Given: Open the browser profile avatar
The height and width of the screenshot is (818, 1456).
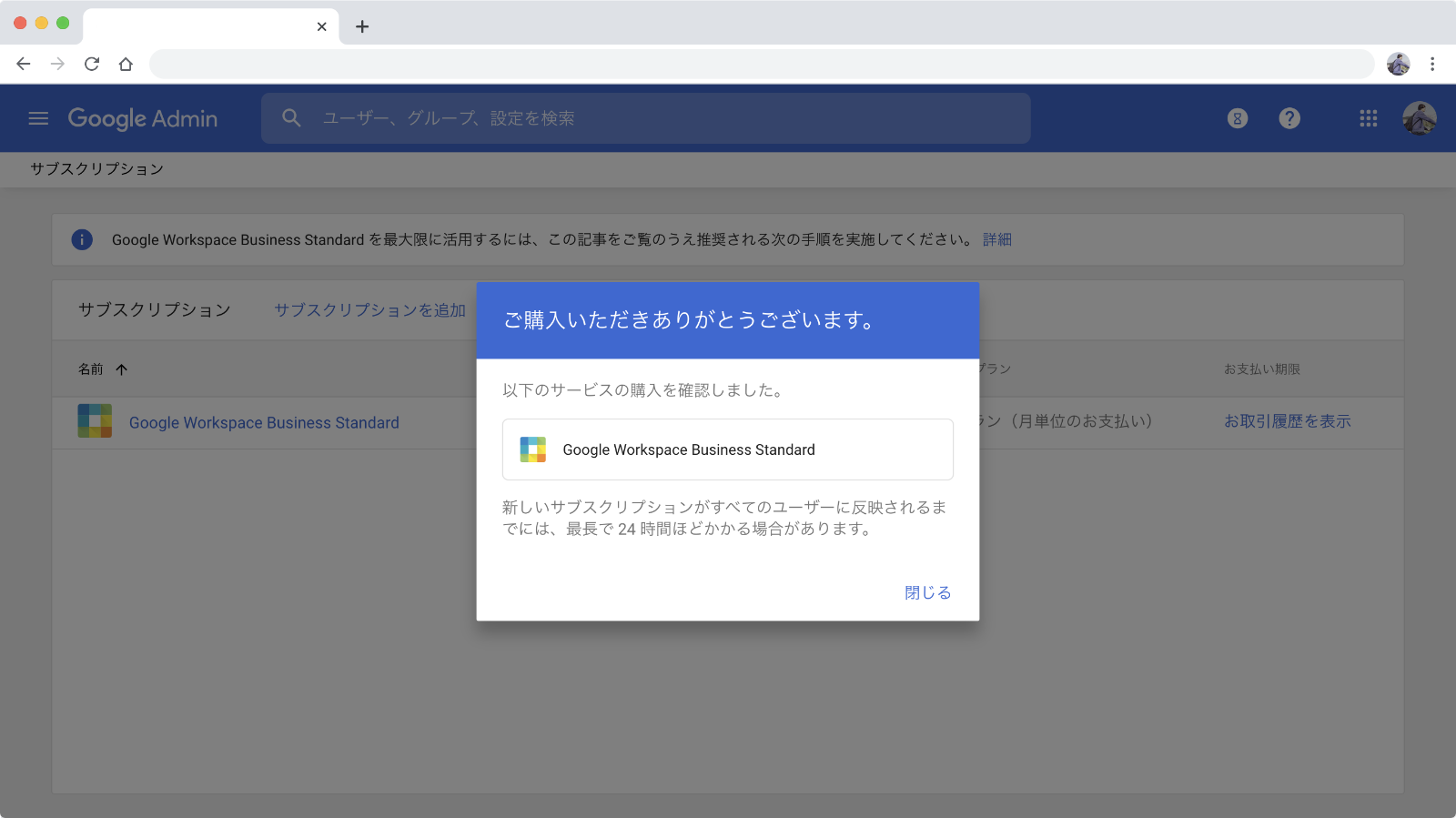Looking at the screenshot, I should [1399, 64].
